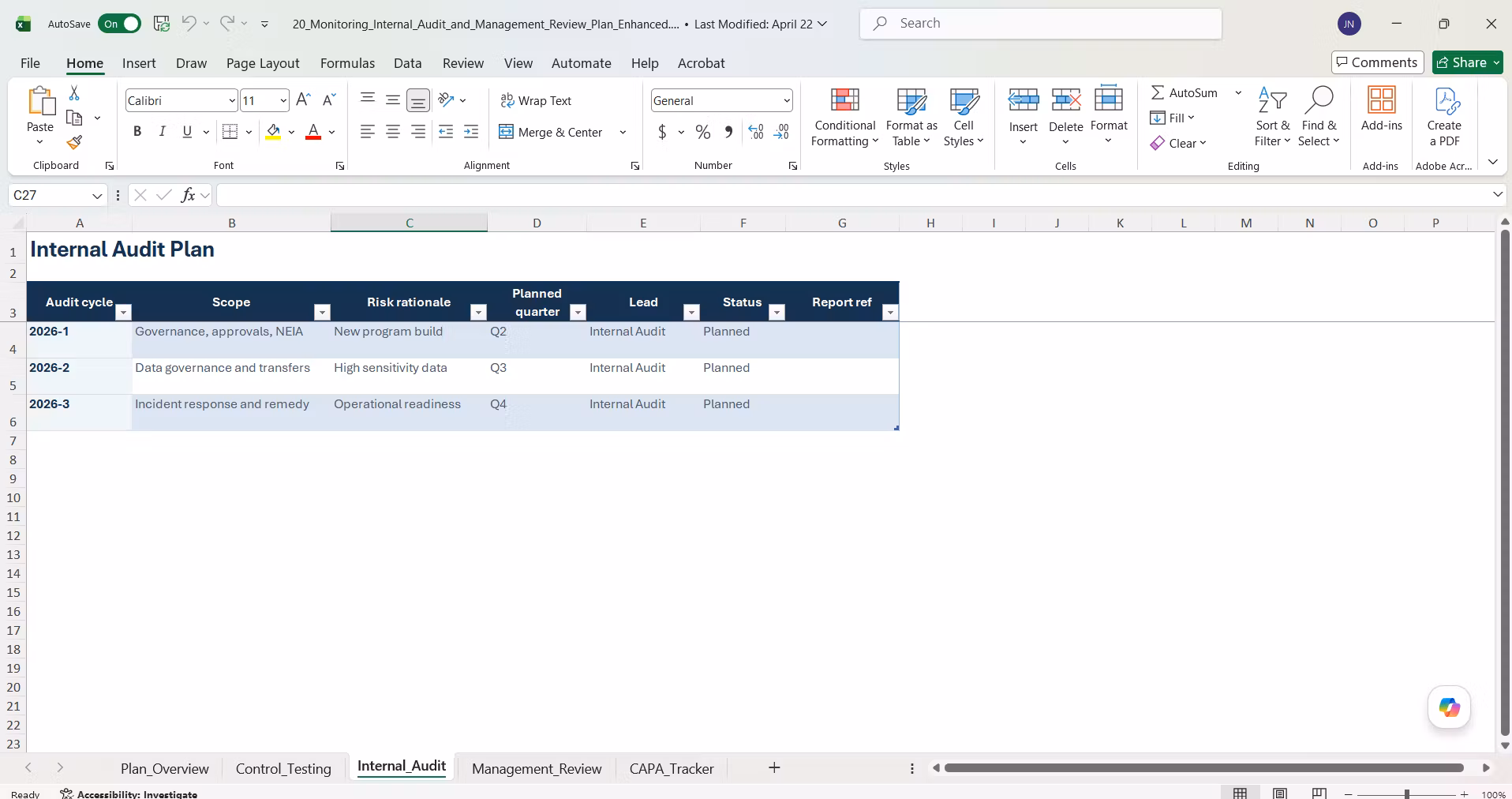Toggle underline formatting

187,132
